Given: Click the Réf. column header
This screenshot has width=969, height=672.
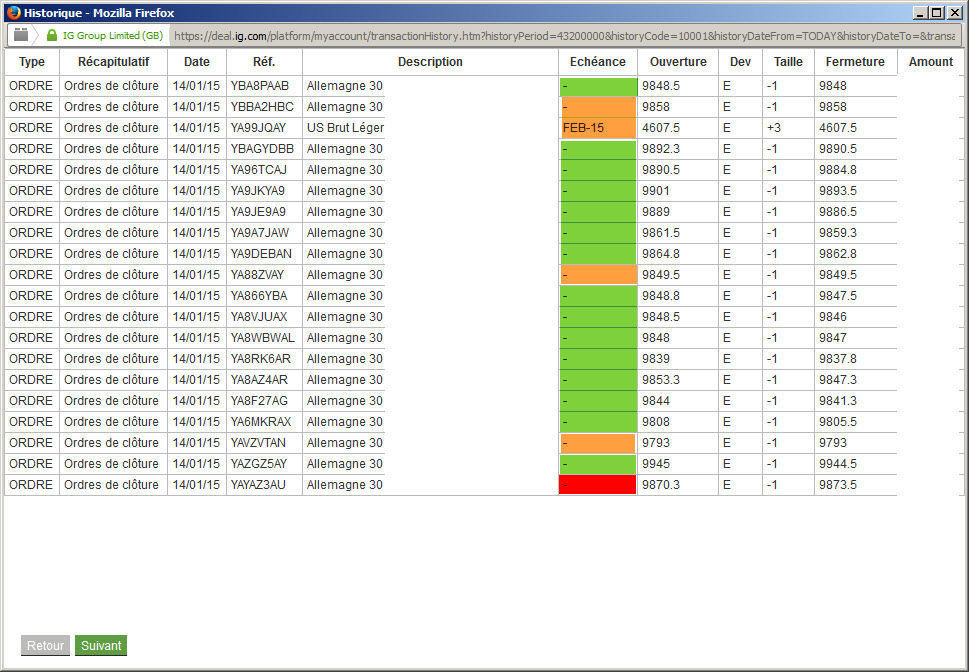Looking at the screenshot, I should (x=264, y=62).
